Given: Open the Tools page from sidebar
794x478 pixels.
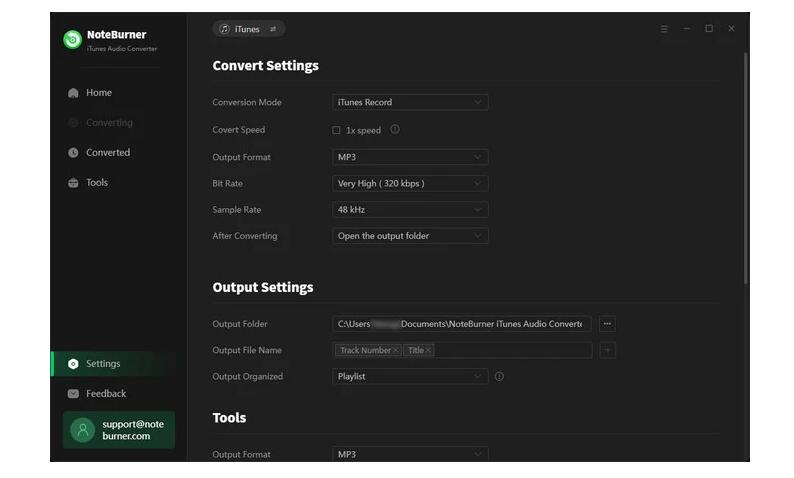Looking at the screenshot, I should [x=96, y=183].
